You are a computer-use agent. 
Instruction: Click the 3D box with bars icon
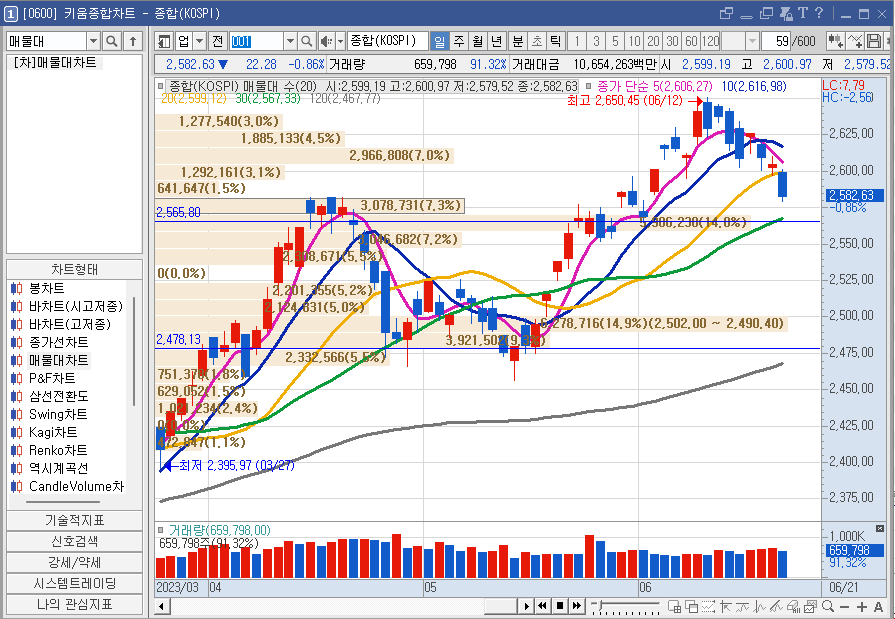pyautogui.click(x=793, y=606)
